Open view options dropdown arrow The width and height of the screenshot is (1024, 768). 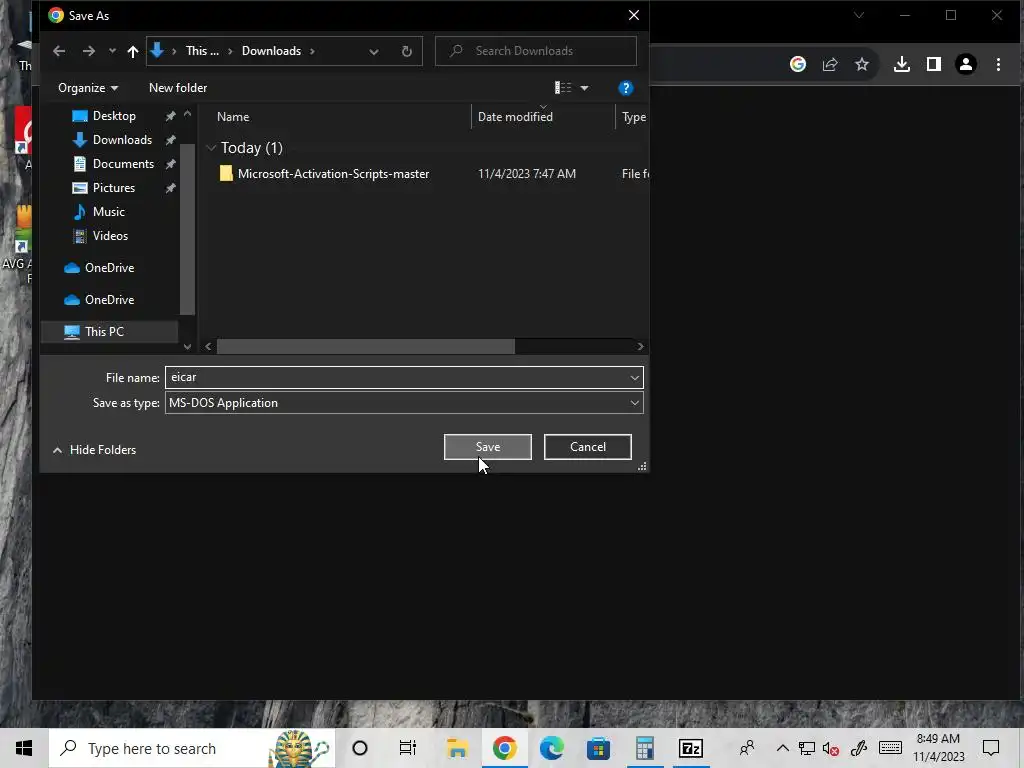tap(584, 88)
